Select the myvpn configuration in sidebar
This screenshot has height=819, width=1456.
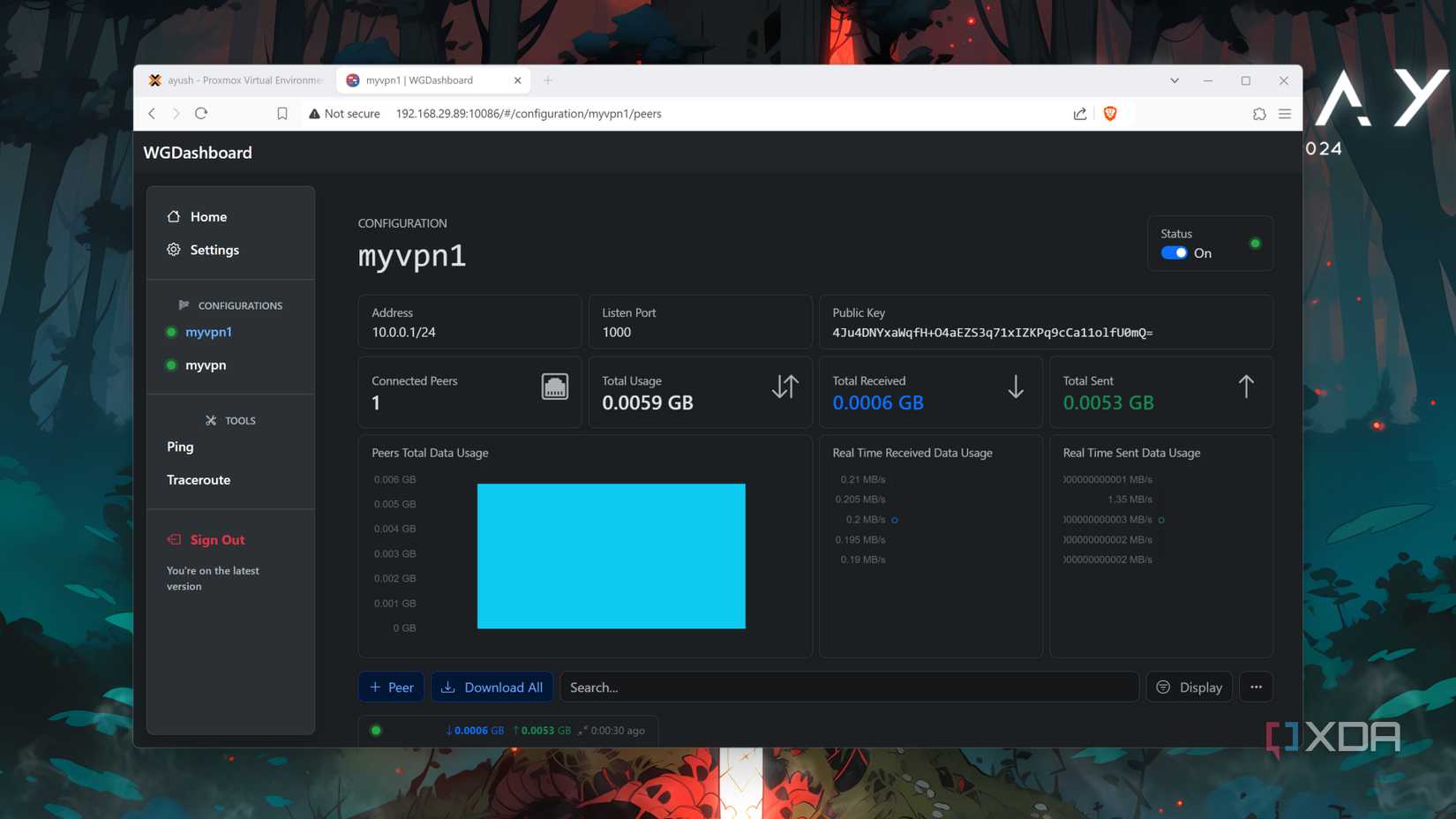[205, 364]
